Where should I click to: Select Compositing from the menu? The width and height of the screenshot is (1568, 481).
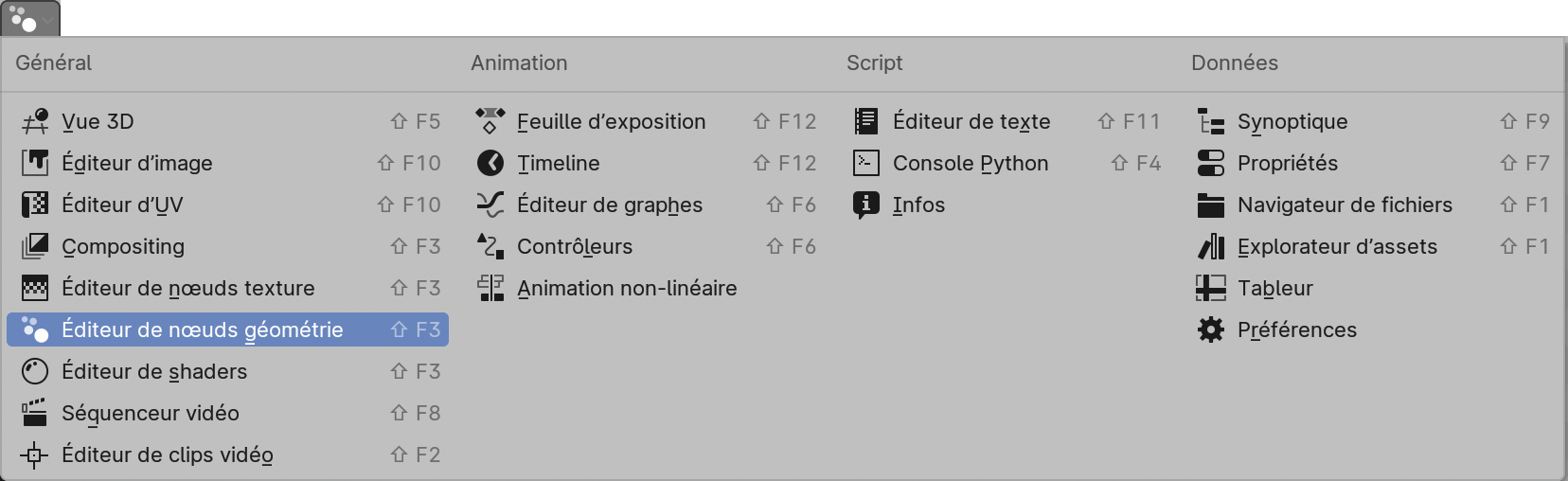coord(123,246)
